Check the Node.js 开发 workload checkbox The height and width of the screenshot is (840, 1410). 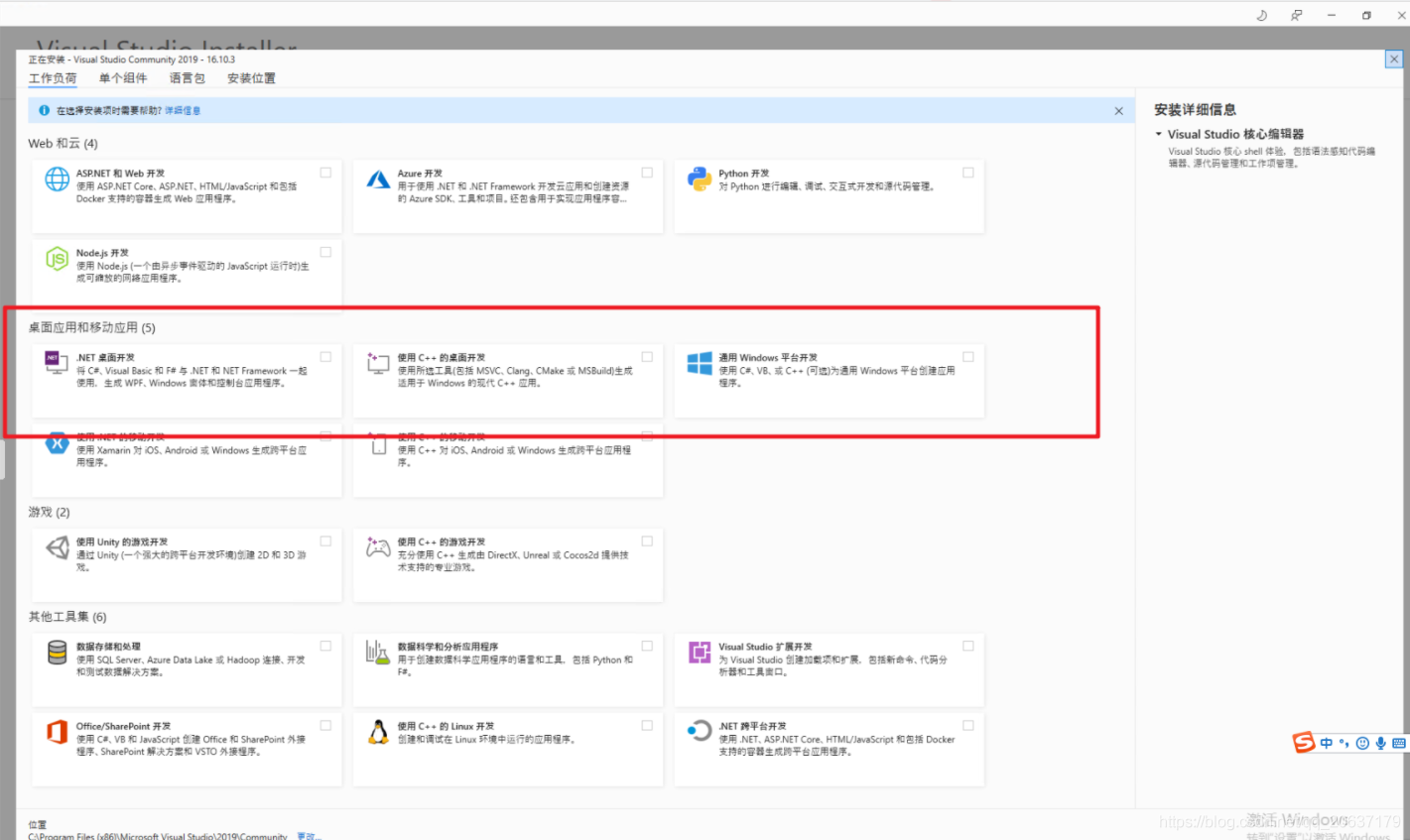pos(325,252)
